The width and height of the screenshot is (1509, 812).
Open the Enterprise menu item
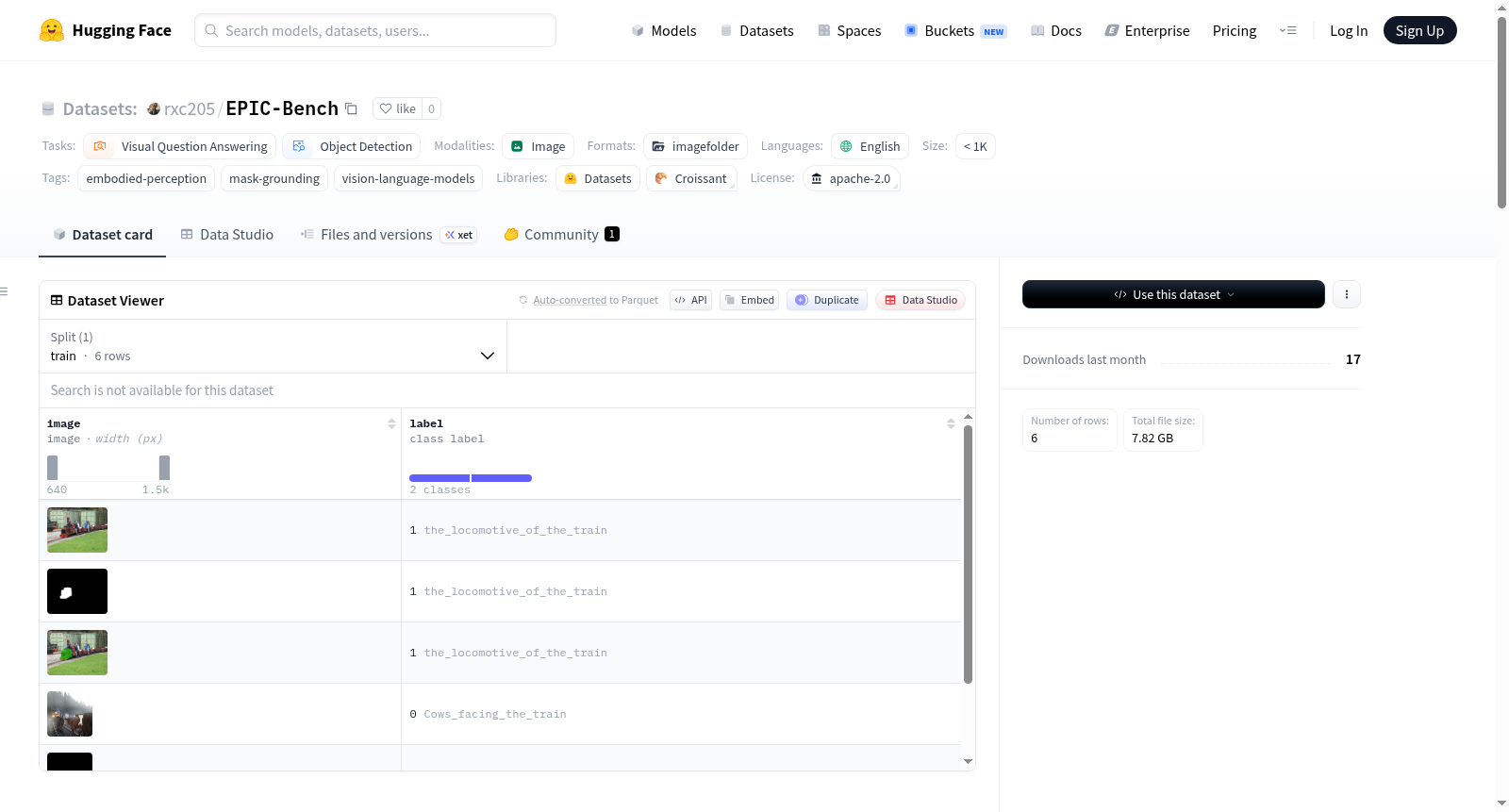pyautogui.click(x=1148, y=31)
